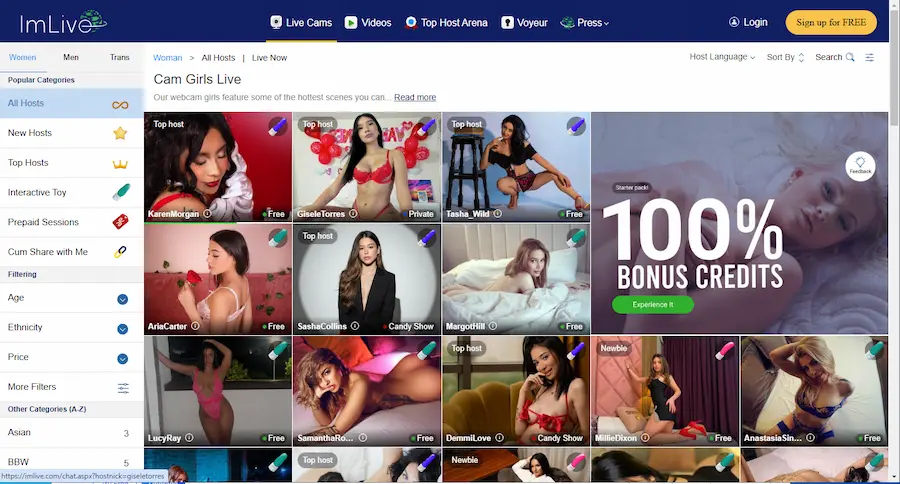Switch to the Trans tab
This screenshot has height=484, width=900.
119,57
